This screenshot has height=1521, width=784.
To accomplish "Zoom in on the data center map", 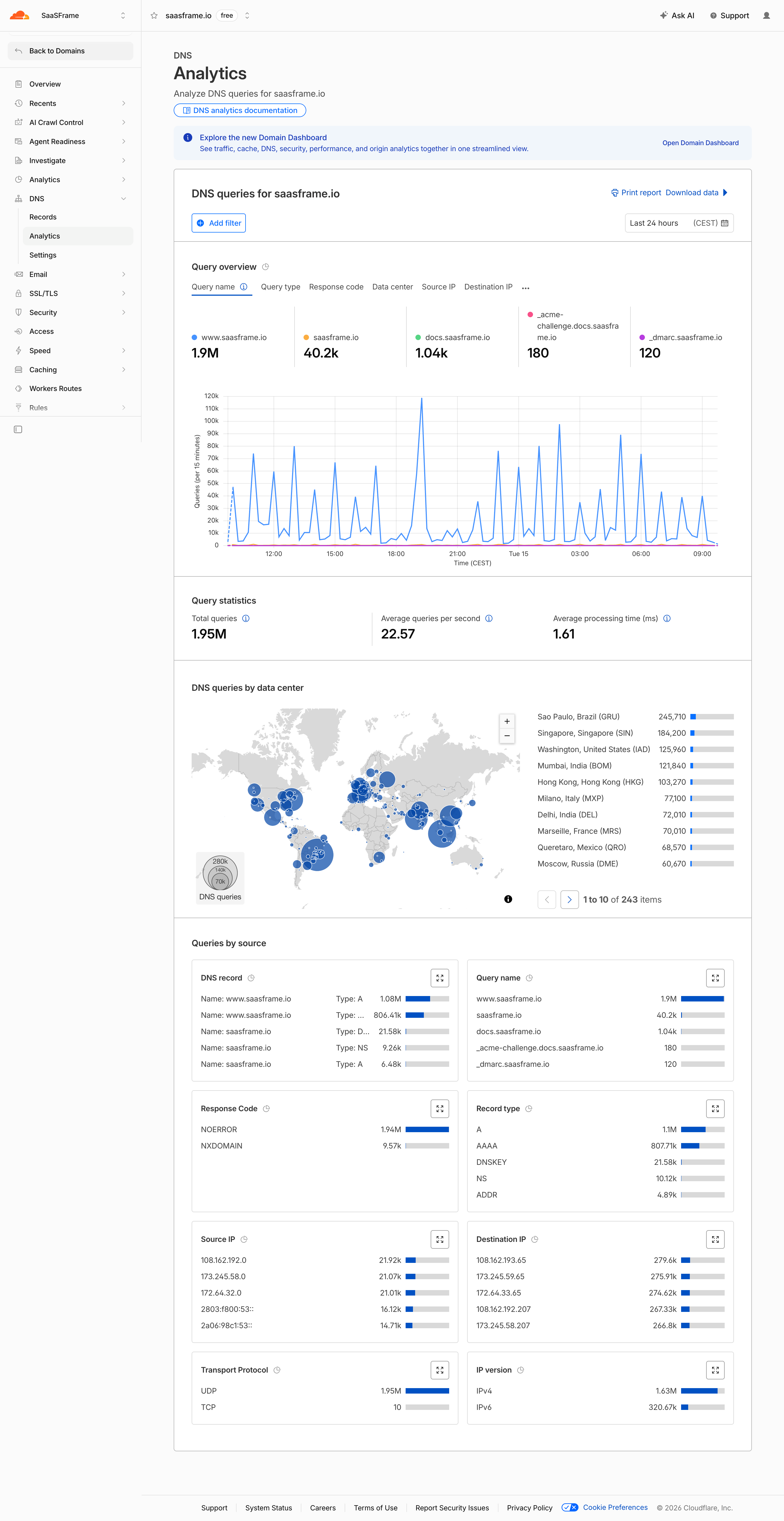I will [507, 722].
